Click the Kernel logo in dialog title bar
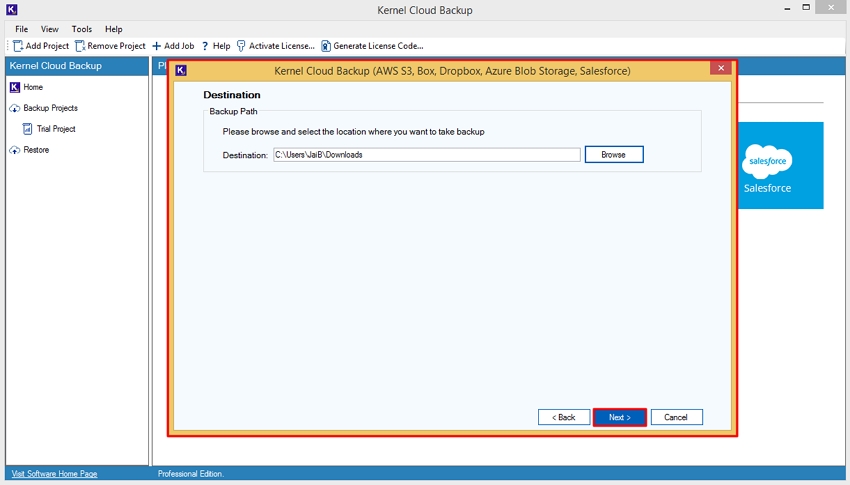The height and width of the screenshot is (485, 850). [181, 70]
